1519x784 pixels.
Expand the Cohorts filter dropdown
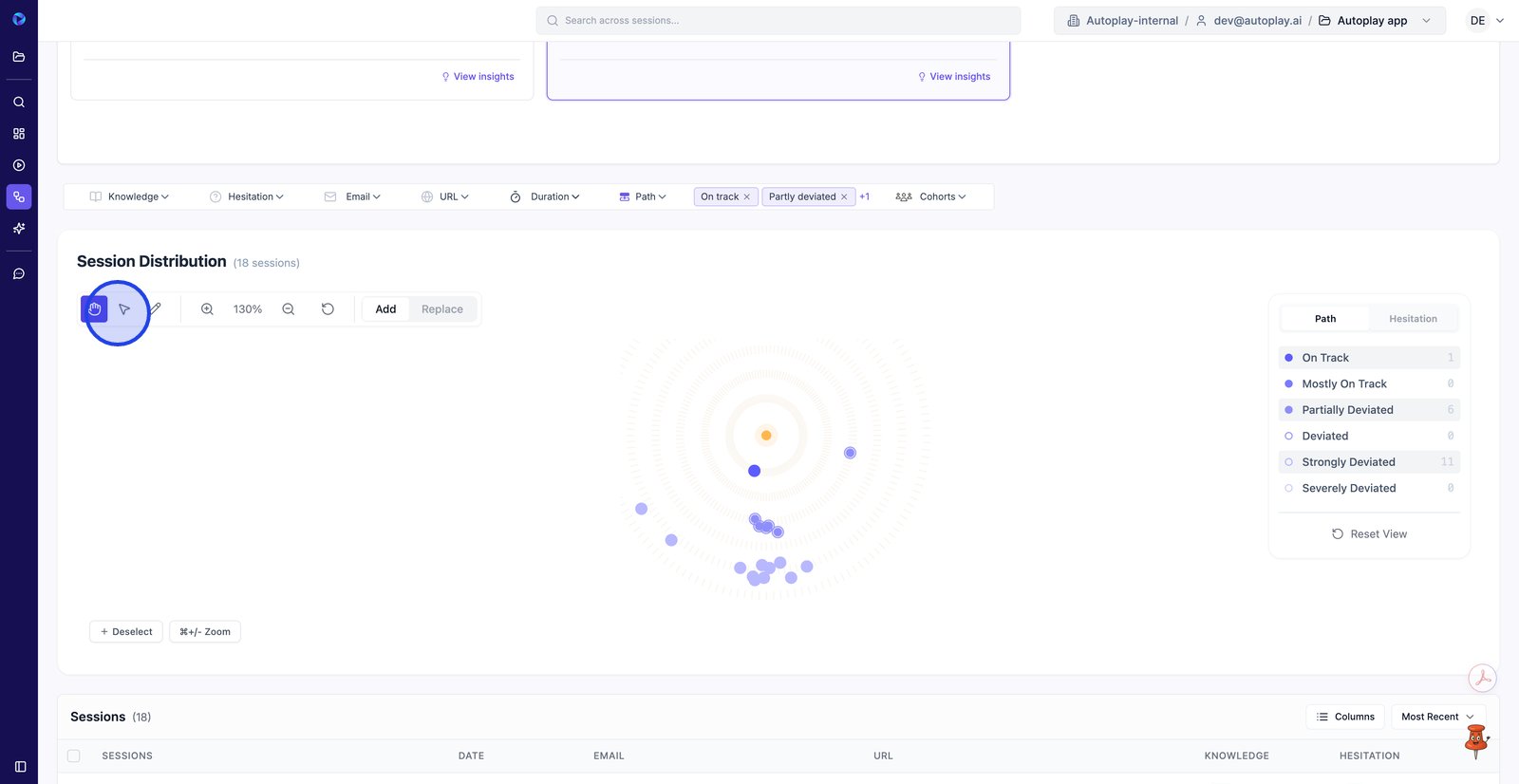pyautogui.click(x=930, y=197)
